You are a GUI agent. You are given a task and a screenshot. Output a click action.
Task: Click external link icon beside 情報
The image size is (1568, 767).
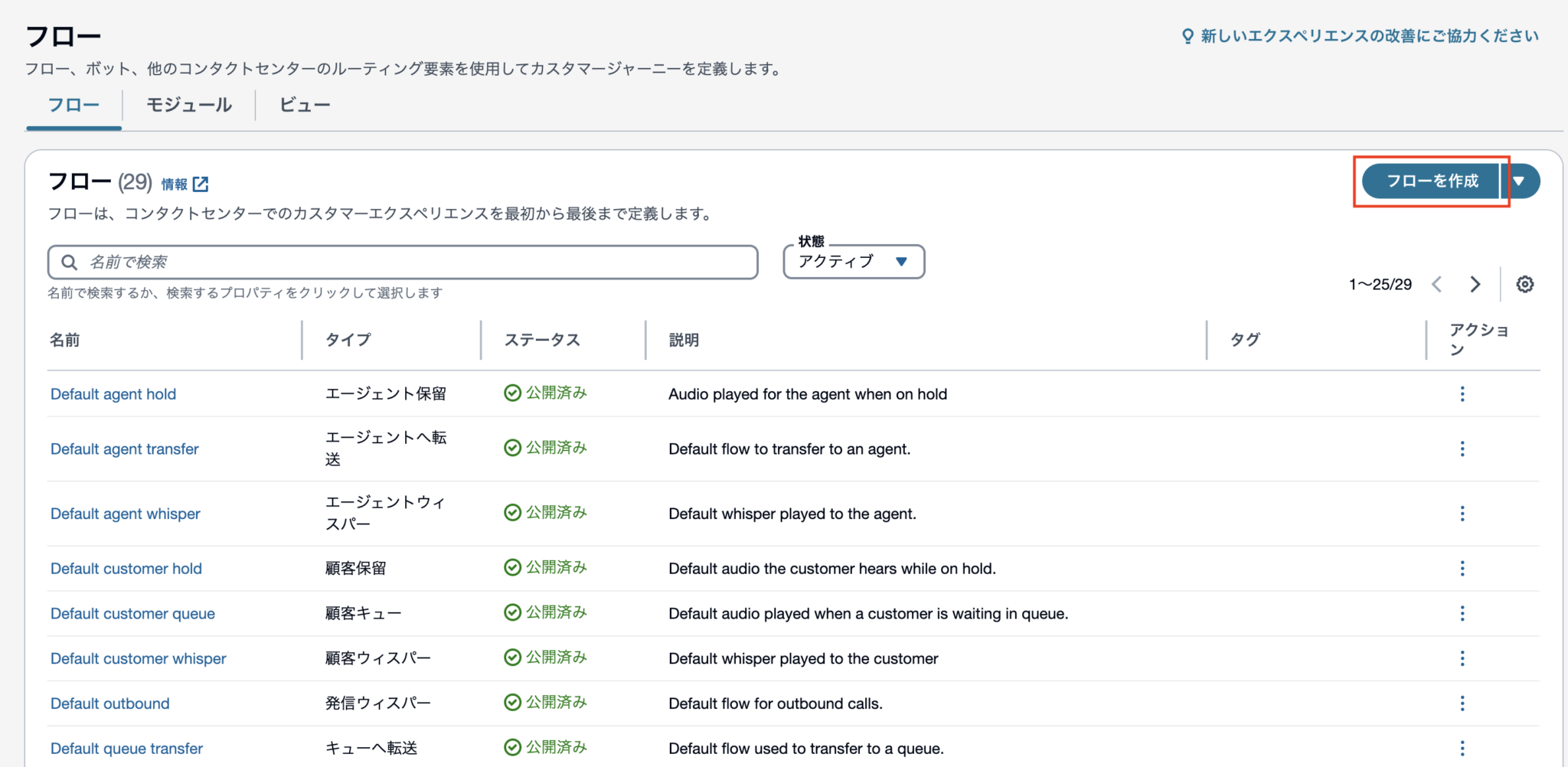(x=201, y=184)
